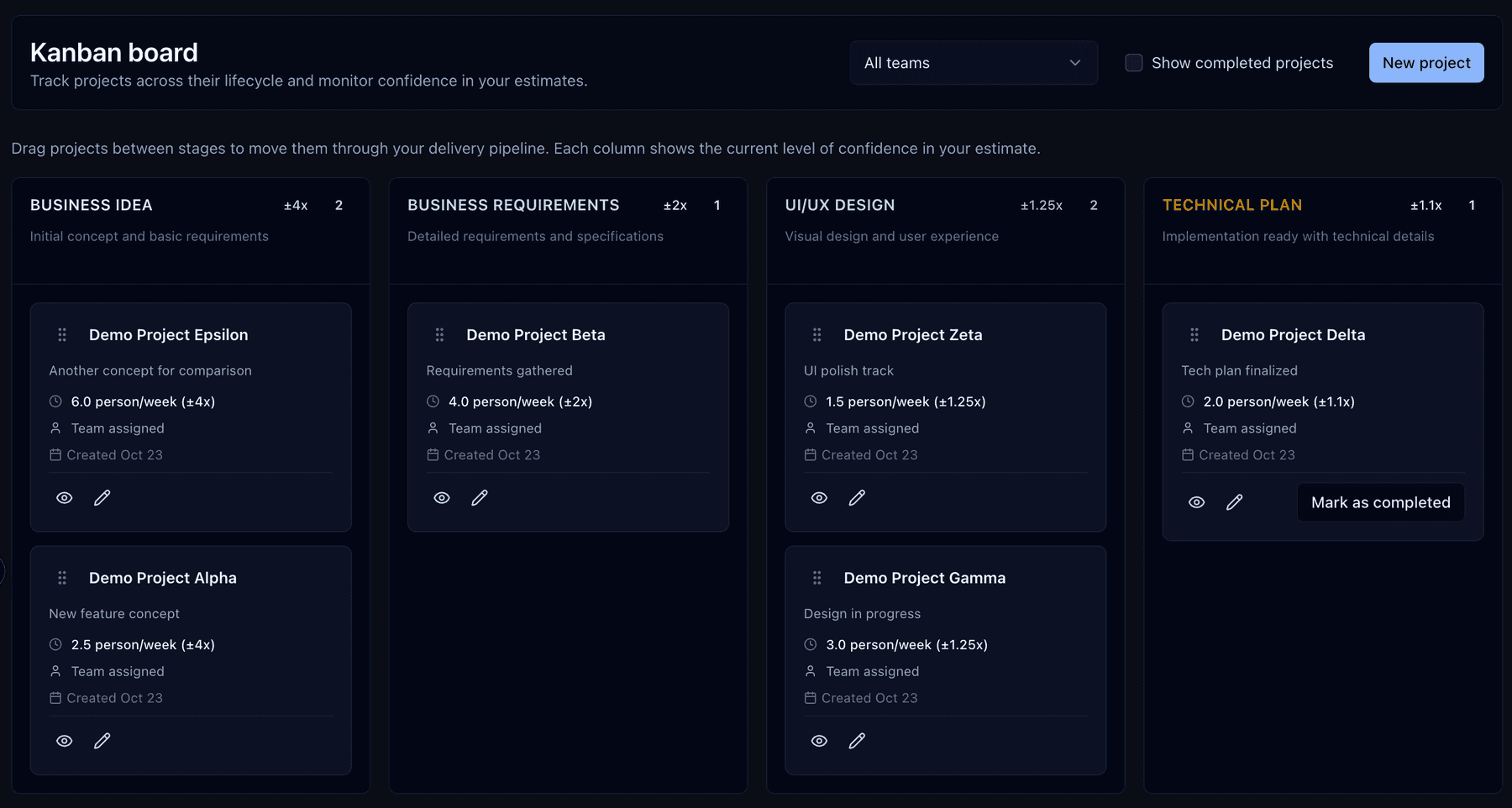Click drag handle on Demo Project Zeta
Image resolution: width=1512 pixels, height=808 pixels.
[816, 335]
